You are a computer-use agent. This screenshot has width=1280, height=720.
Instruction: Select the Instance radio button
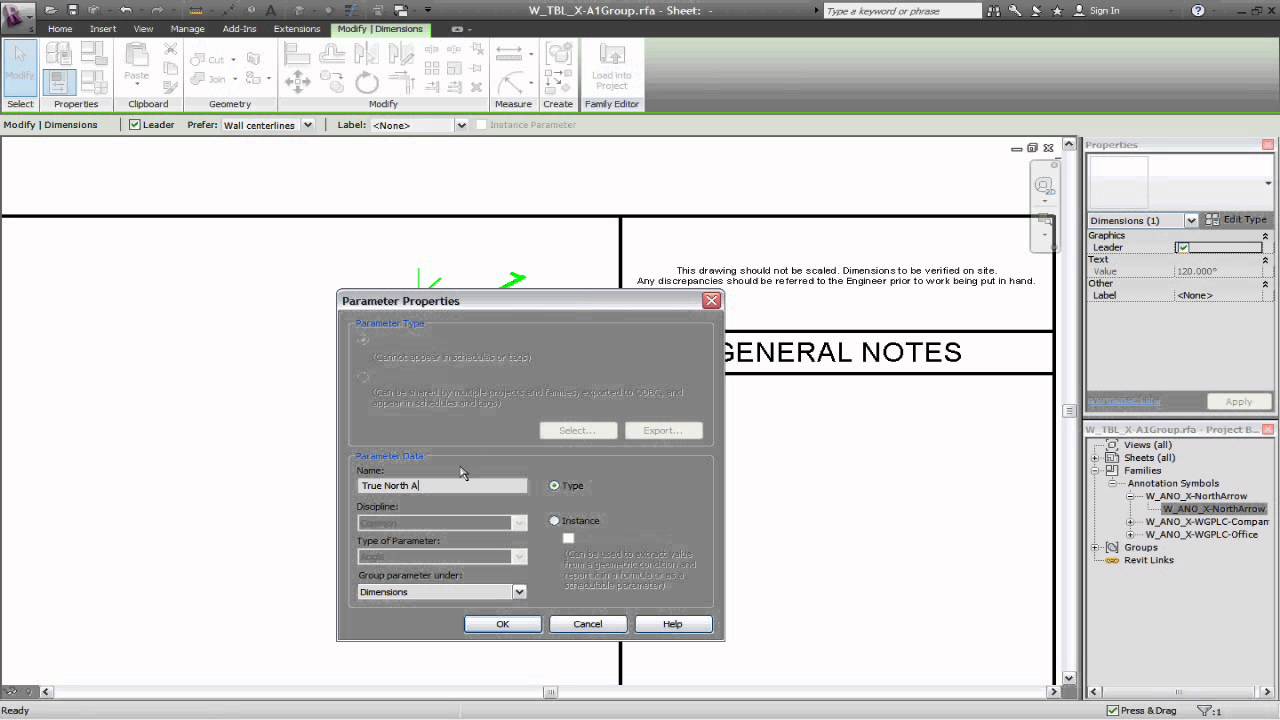pos(554,520)
